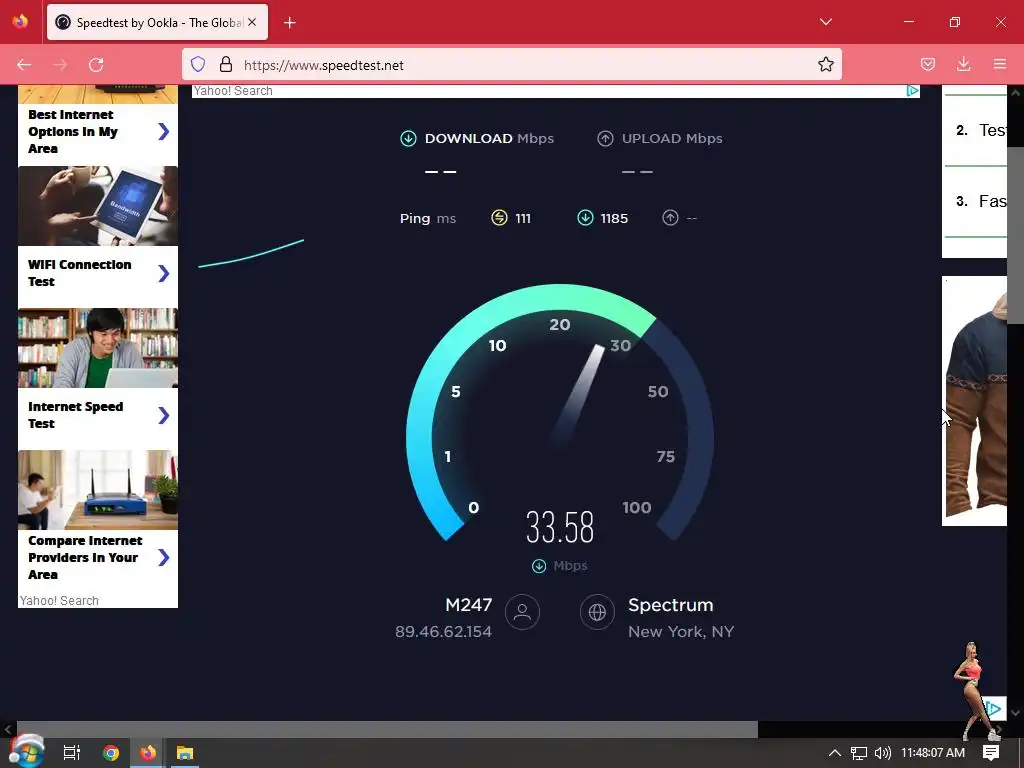Open File Explorer from the taskbar
This screenshot has height=768, width=1024.
(x=185, y=753)
